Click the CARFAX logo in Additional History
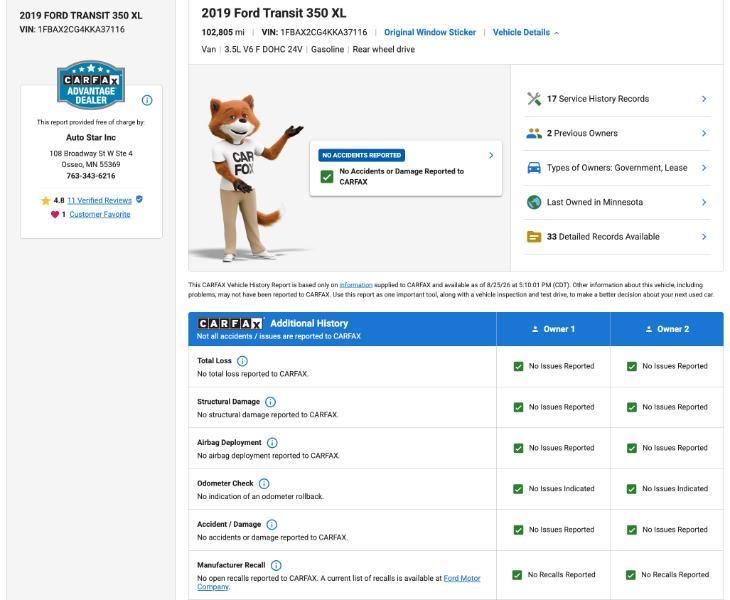Viewport: 730px width, 600px height. pyautogui.click(x=230, y=323)
